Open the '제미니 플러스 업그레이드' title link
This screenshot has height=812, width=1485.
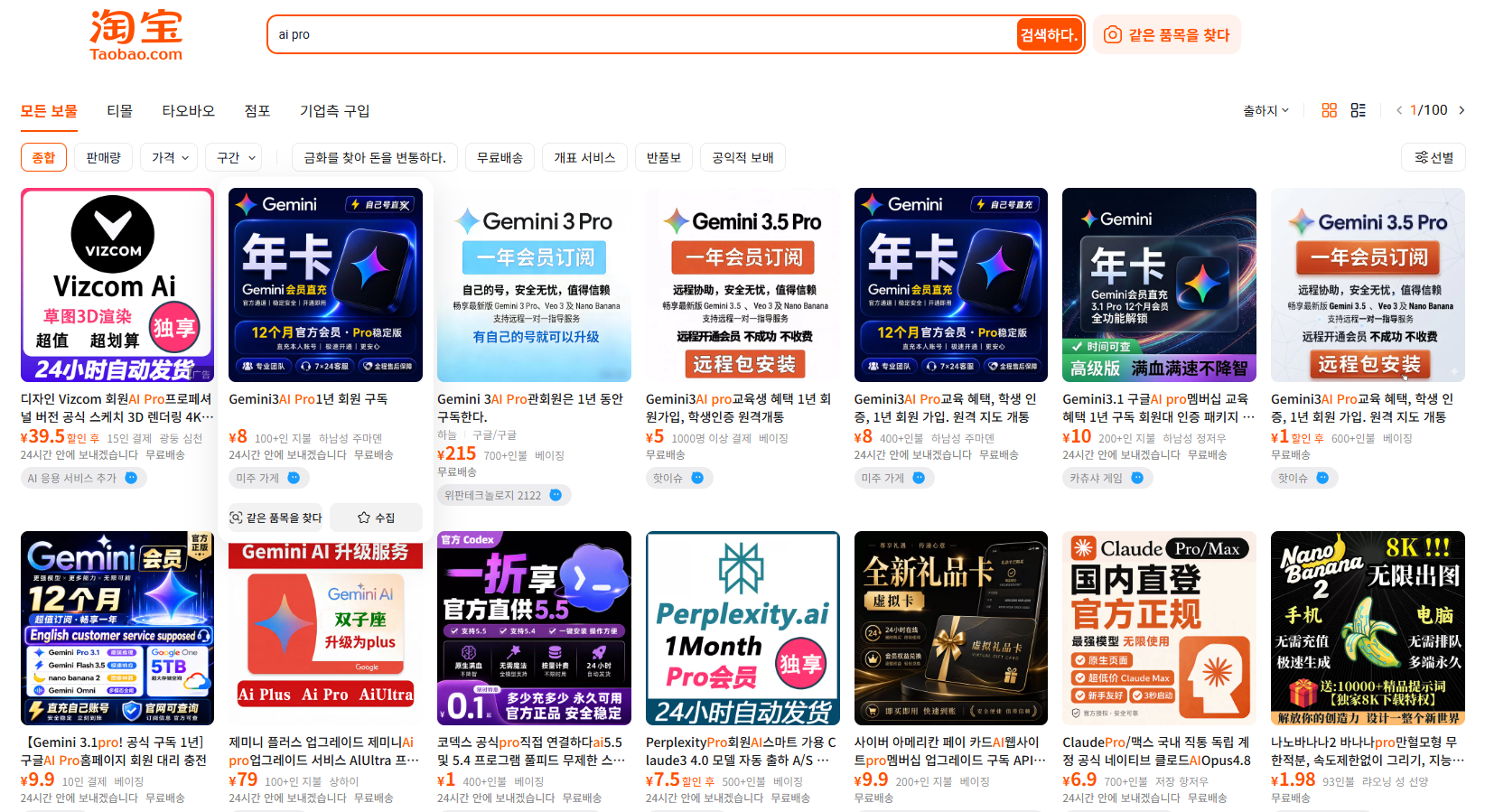coord(325,751)
